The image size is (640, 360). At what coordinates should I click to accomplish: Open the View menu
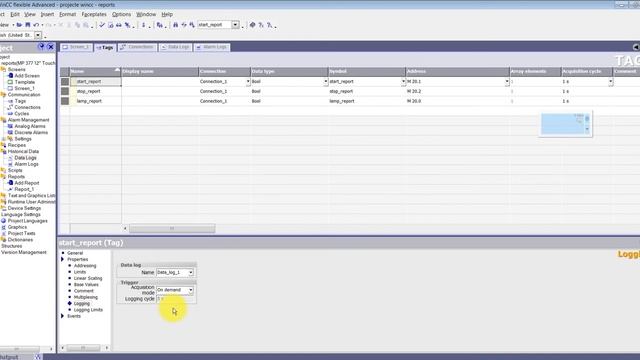point(30,14)
